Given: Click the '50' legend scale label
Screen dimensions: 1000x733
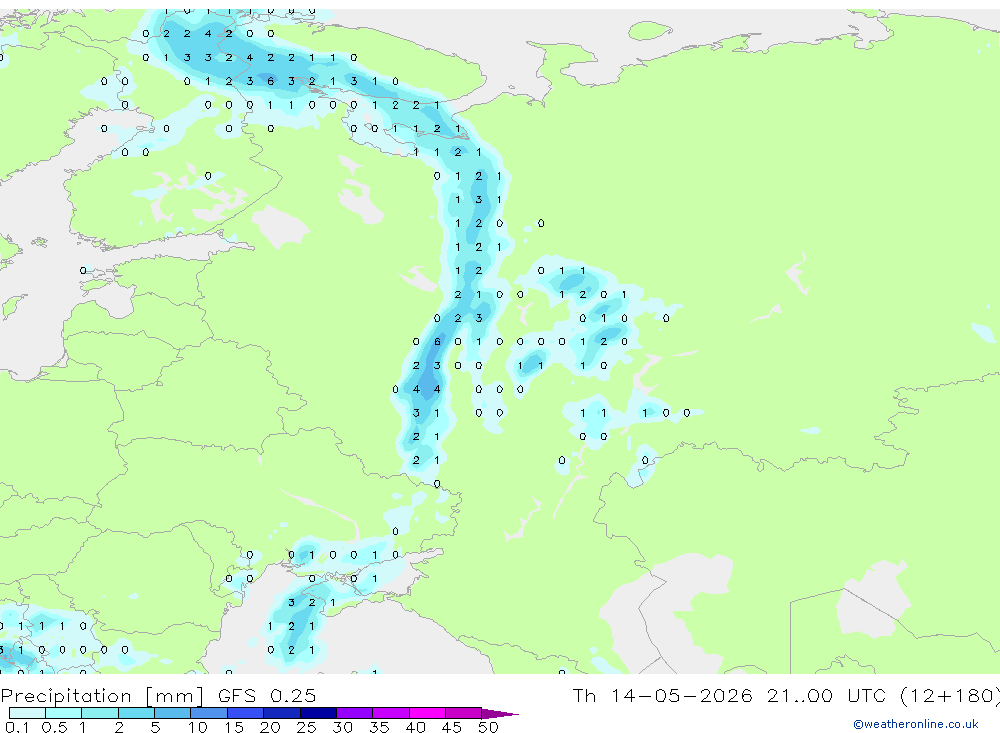Looking at the screenshot, I should click(488, 727).
